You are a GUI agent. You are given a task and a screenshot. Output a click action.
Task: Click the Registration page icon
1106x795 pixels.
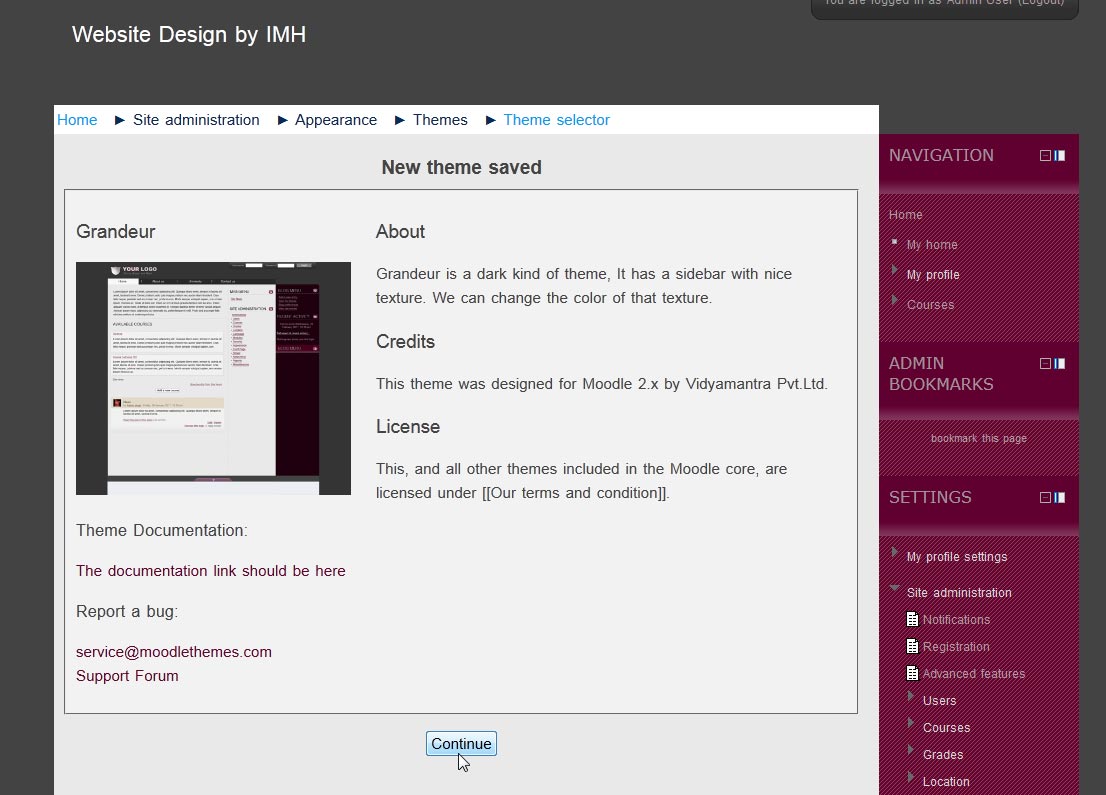click(x=912, y=647)
